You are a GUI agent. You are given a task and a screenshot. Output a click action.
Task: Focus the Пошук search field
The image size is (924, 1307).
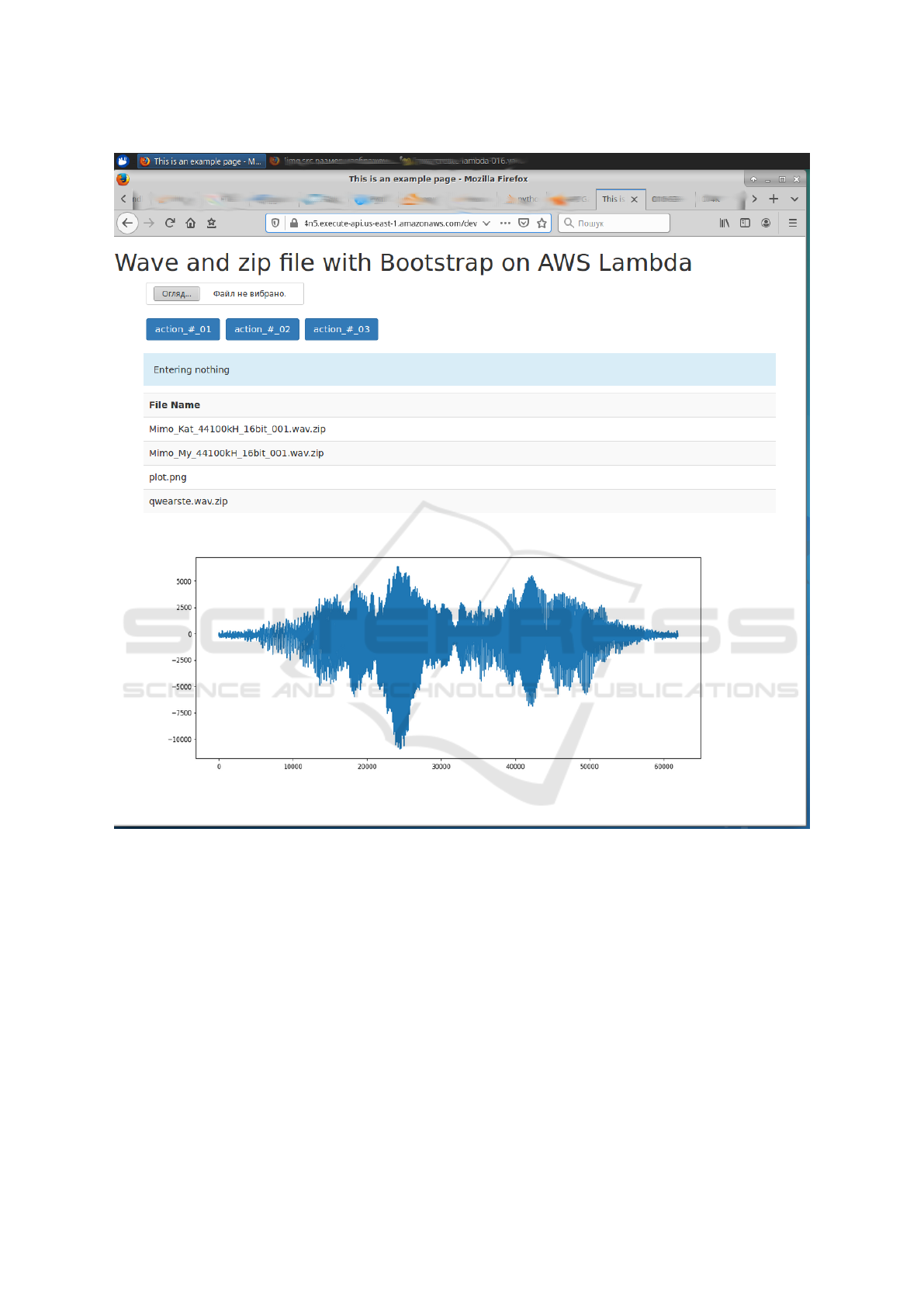click(614, 223)
